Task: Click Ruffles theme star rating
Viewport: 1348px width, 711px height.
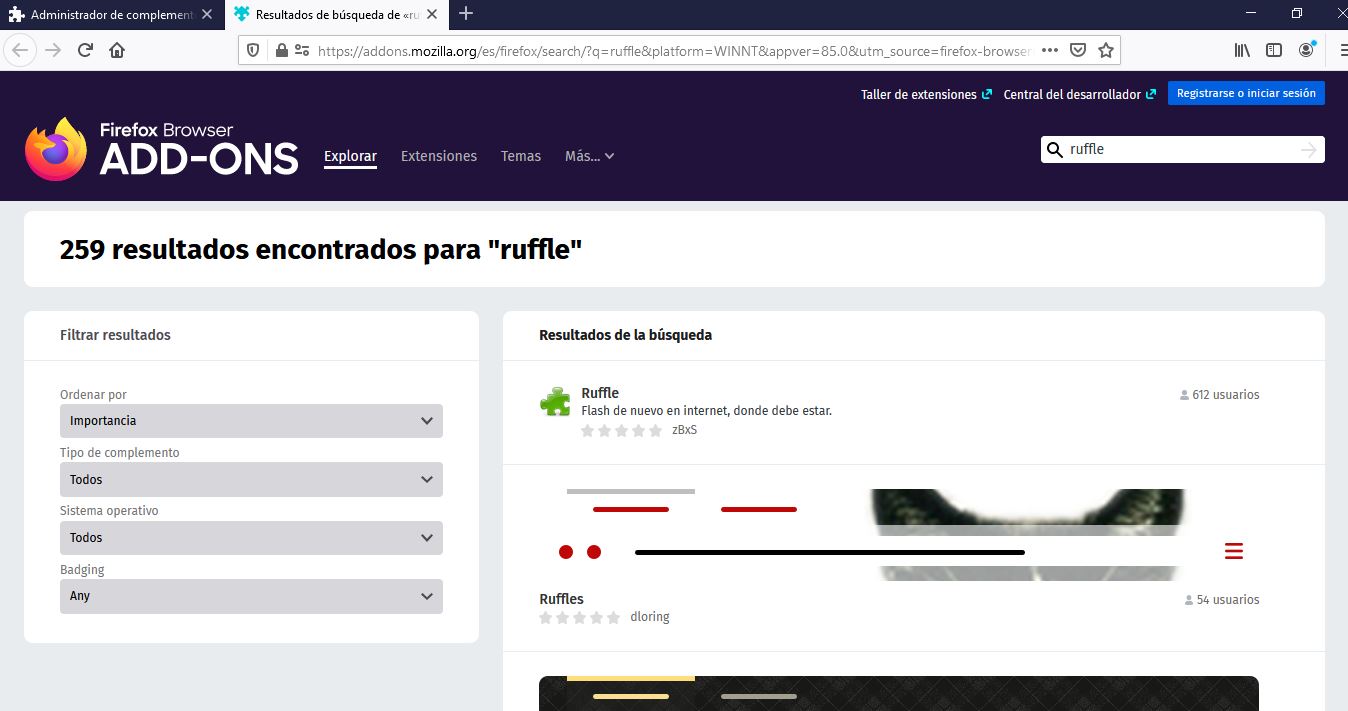Action: [x=580, y=617]
